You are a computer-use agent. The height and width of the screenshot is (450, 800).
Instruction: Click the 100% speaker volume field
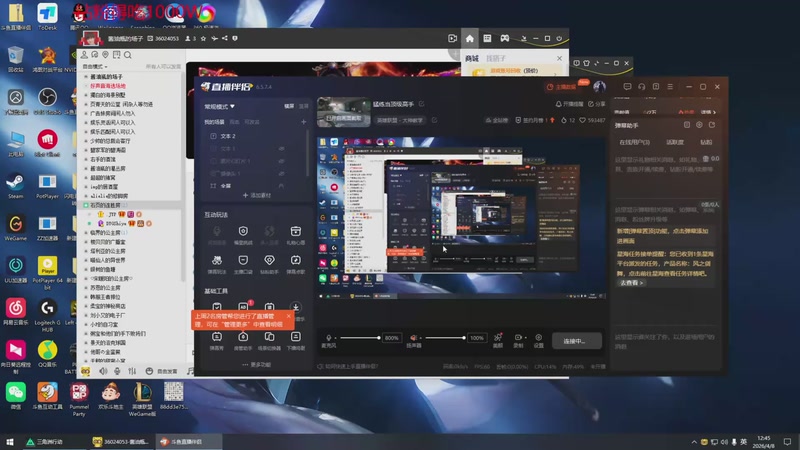(x=477, y=338)
